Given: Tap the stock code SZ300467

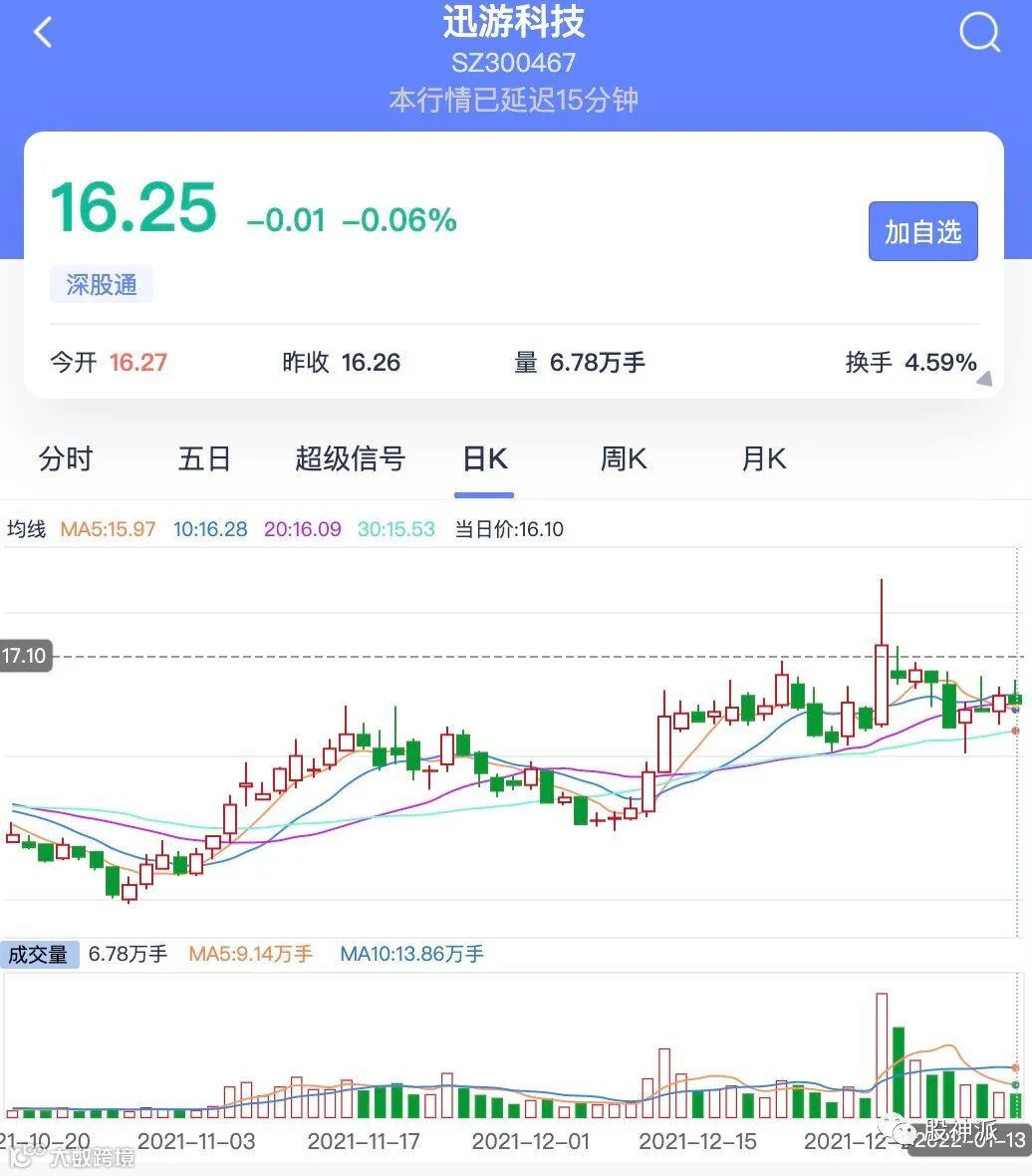Looking at the screenshot, I should coord(513,62).
